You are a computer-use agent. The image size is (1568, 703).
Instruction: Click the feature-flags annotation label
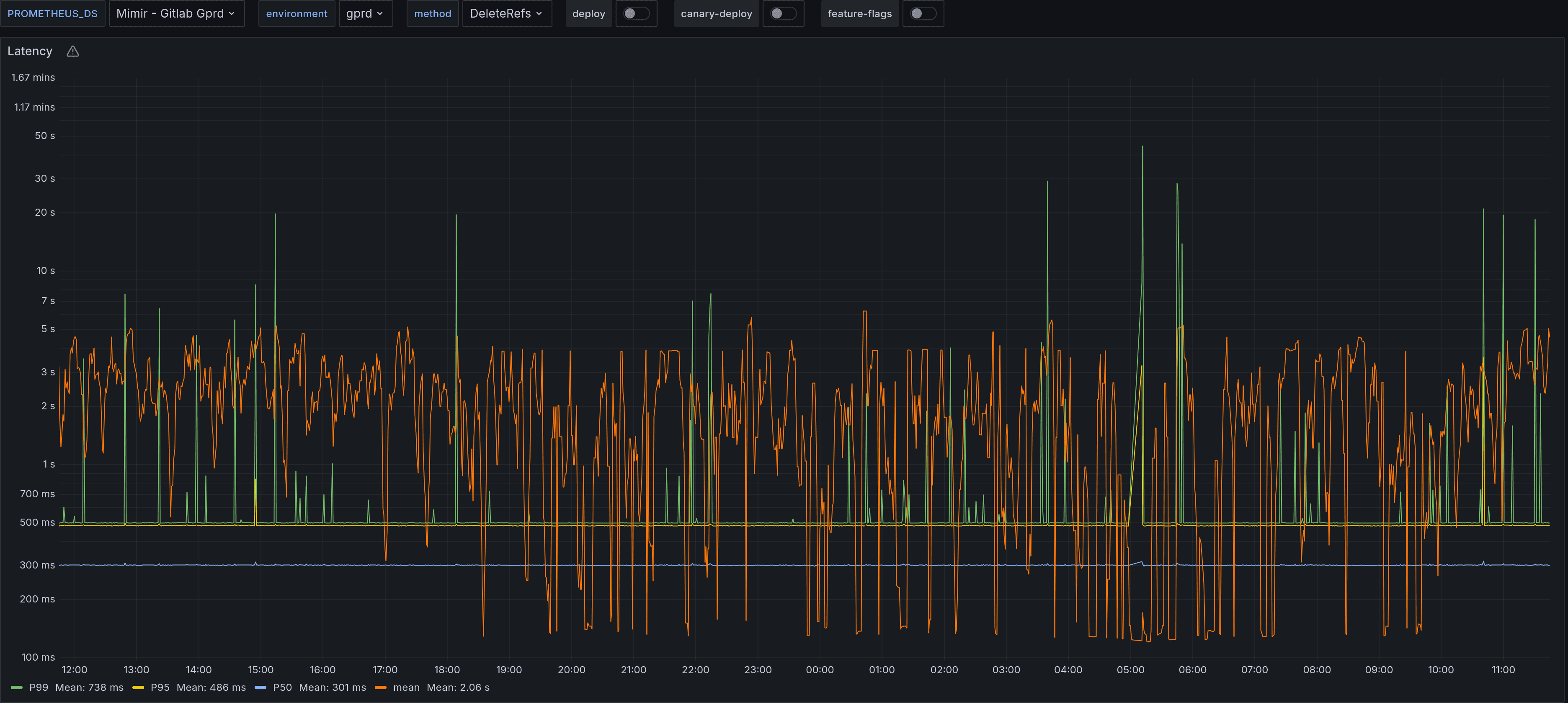point(859,13)
